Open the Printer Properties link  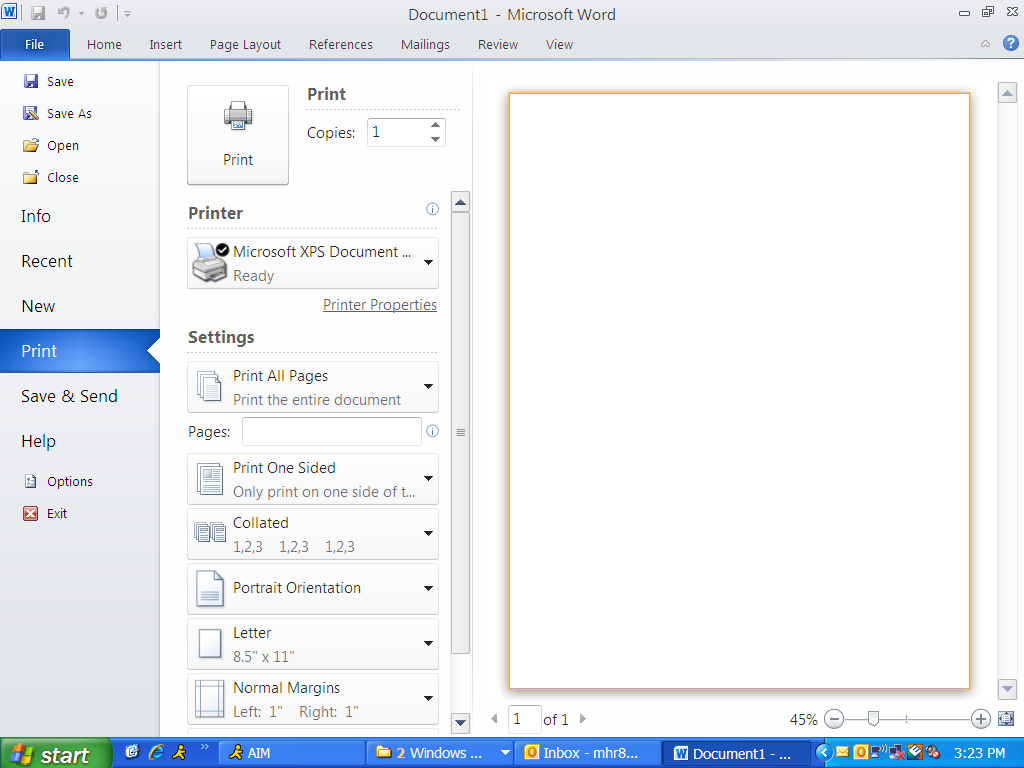tap(380, 305)
